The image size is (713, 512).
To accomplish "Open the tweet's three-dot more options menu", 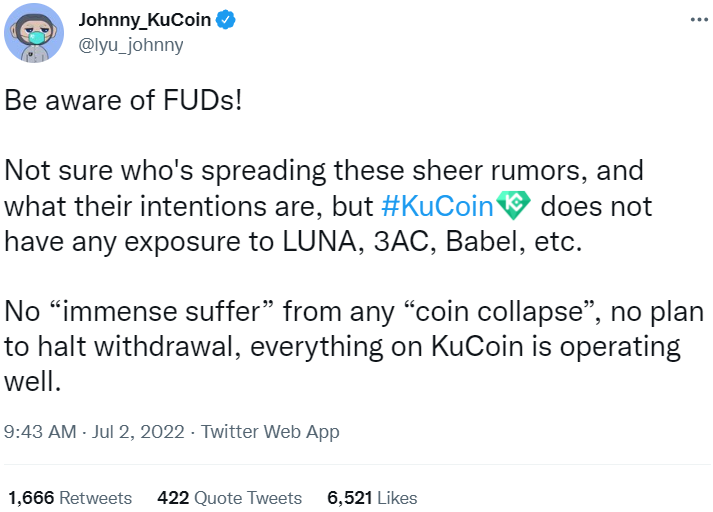I will click(699, 20).
